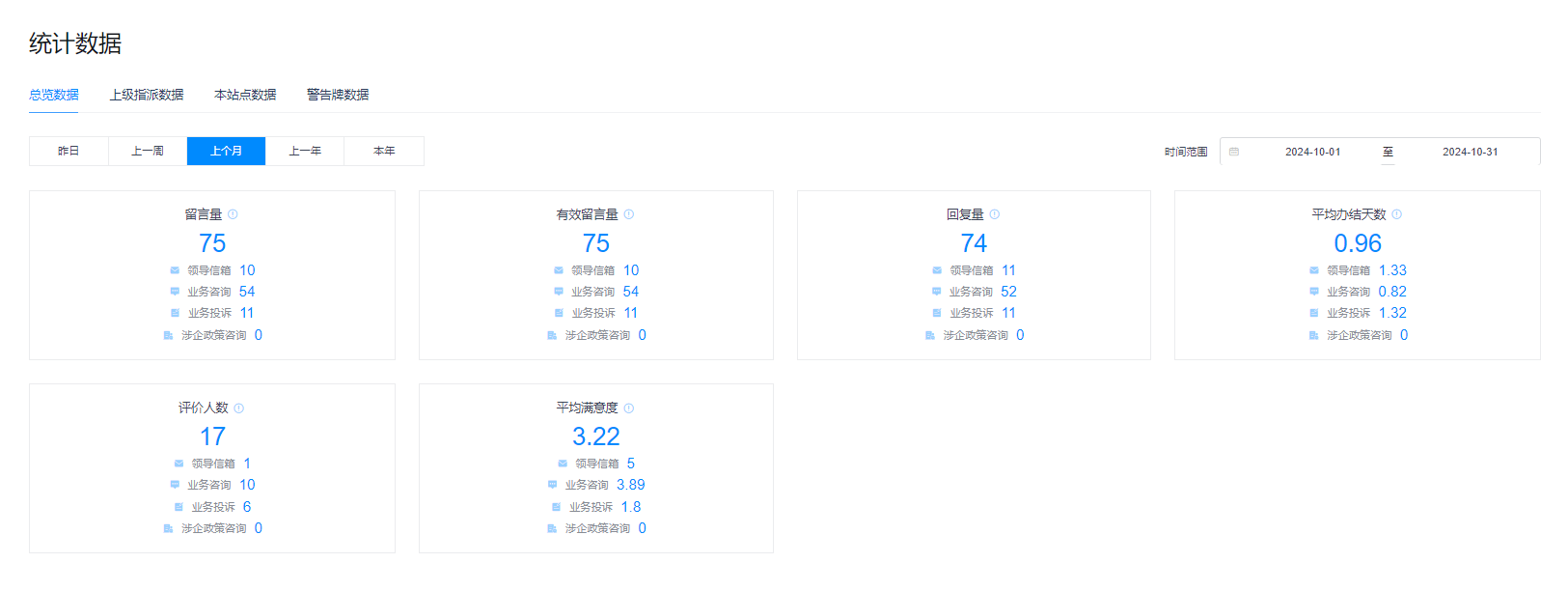
Task: Click the 业务咨询 chat icon in 回复量 card
Action: (x=937, y=292)
